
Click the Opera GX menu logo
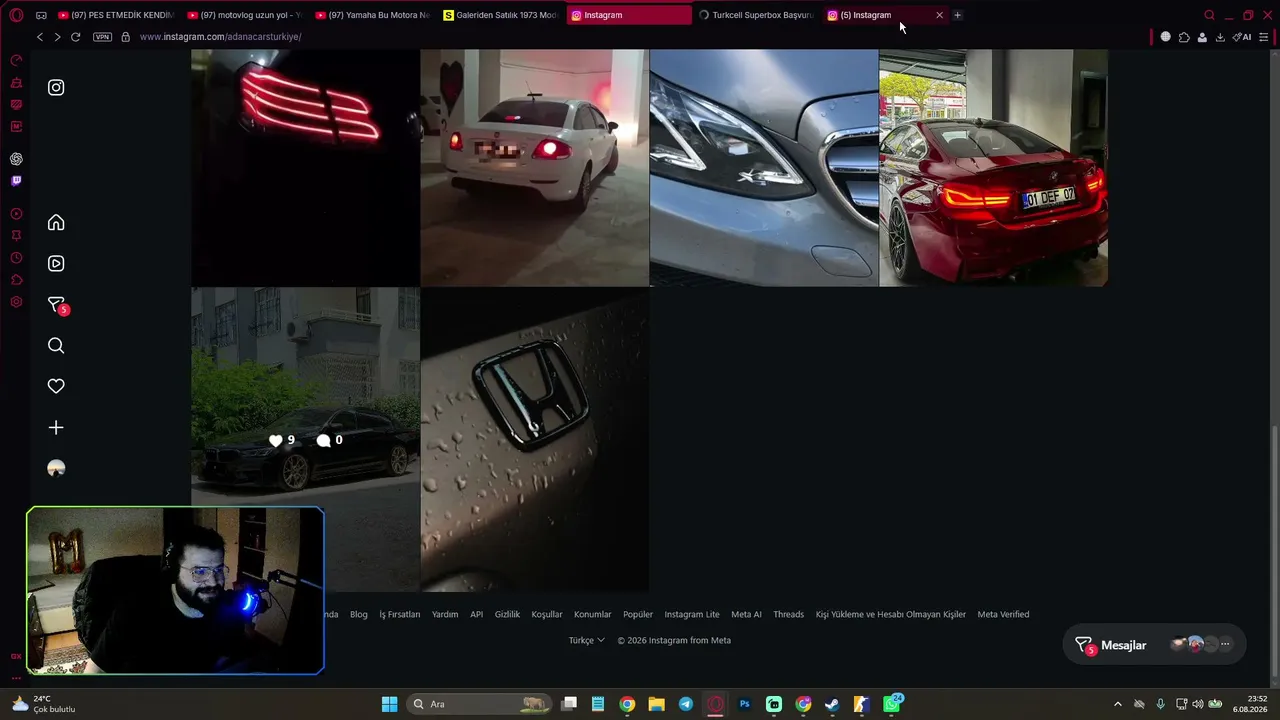[x=16, y=15]
